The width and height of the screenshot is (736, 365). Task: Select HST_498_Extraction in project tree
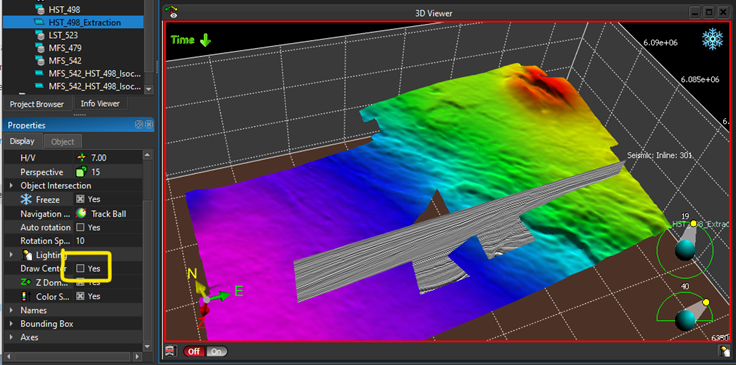(84, 22)
